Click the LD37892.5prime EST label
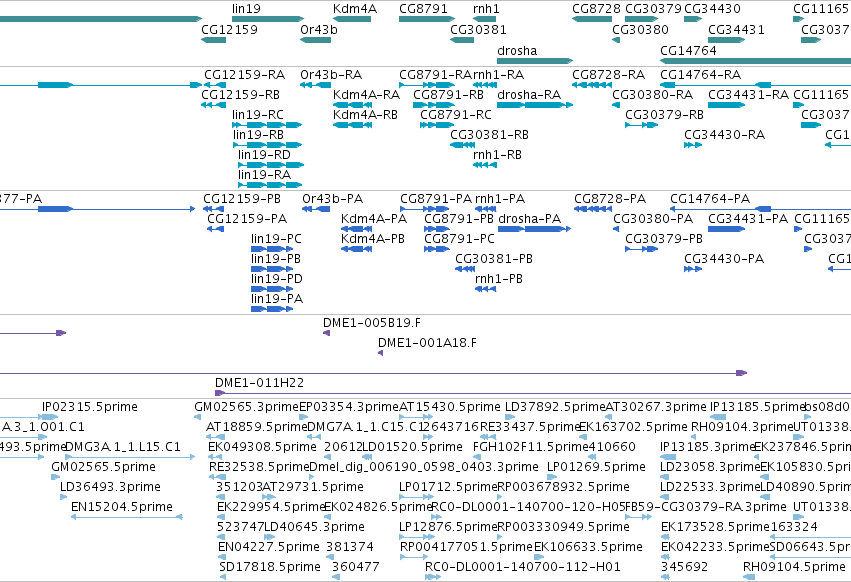Image resolution: width=851 pixels, height=582 pixels. [555, 407]
